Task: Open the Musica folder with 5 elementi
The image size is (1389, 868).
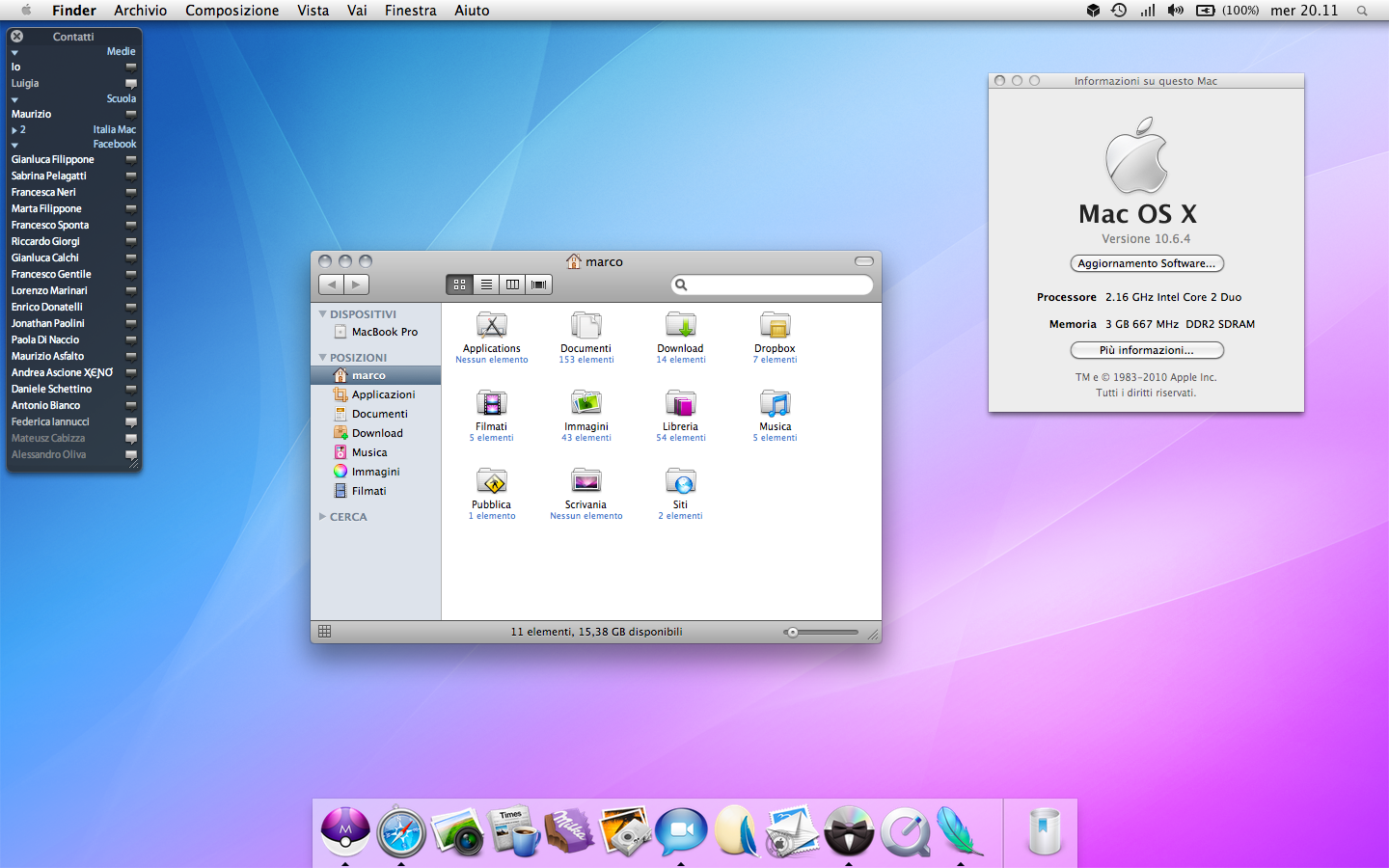Action: (775, 403)
